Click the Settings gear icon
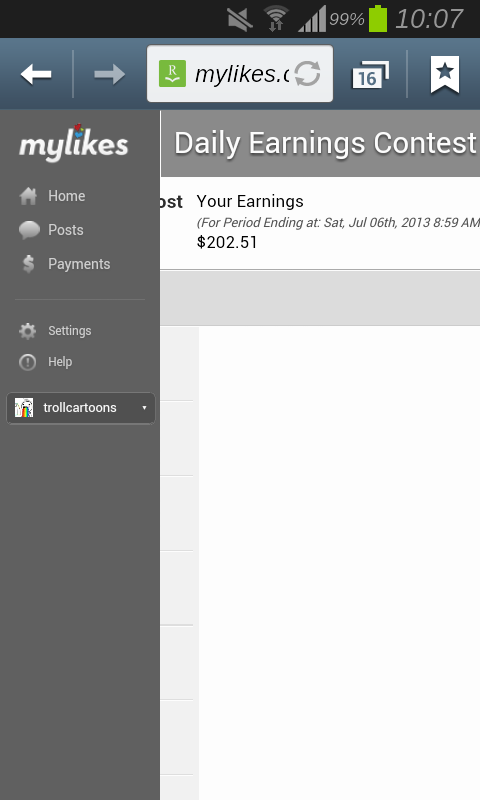The width and height of the screenshot is (480, 800). tap(28, 331)
